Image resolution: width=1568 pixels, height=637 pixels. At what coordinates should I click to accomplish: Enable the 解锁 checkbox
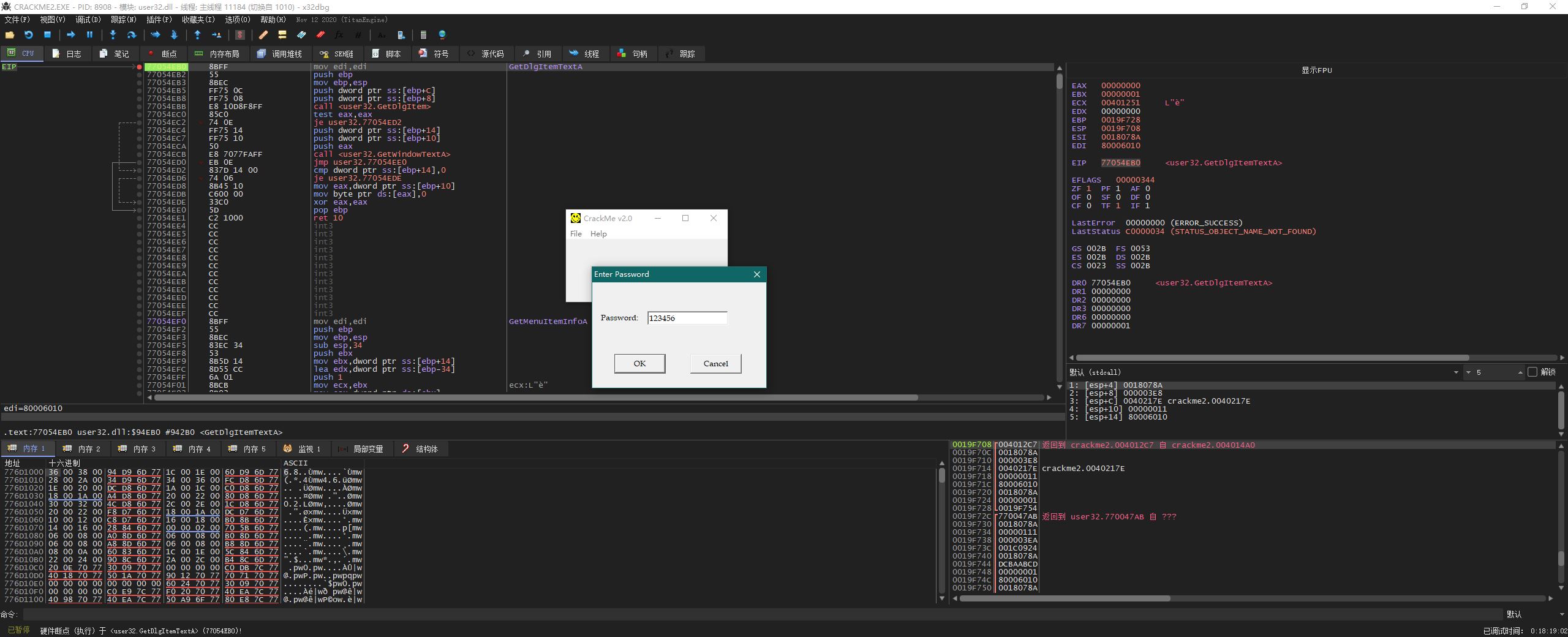(1532, 372)
